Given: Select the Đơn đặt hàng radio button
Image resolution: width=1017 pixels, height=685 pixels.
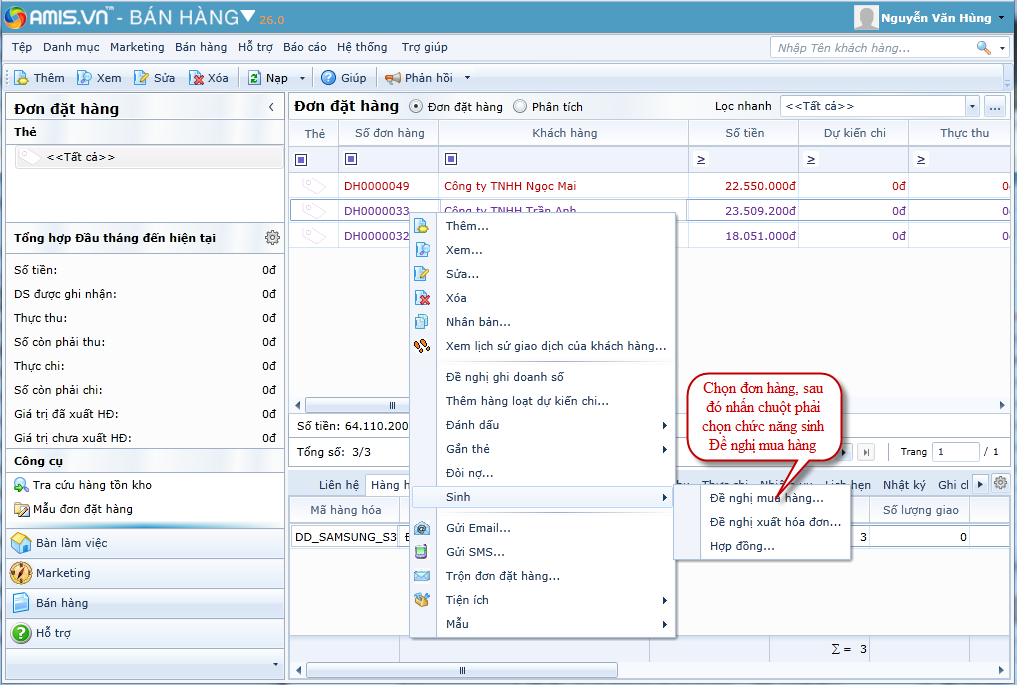Looking at the screenshot, I should click(417, 106).
